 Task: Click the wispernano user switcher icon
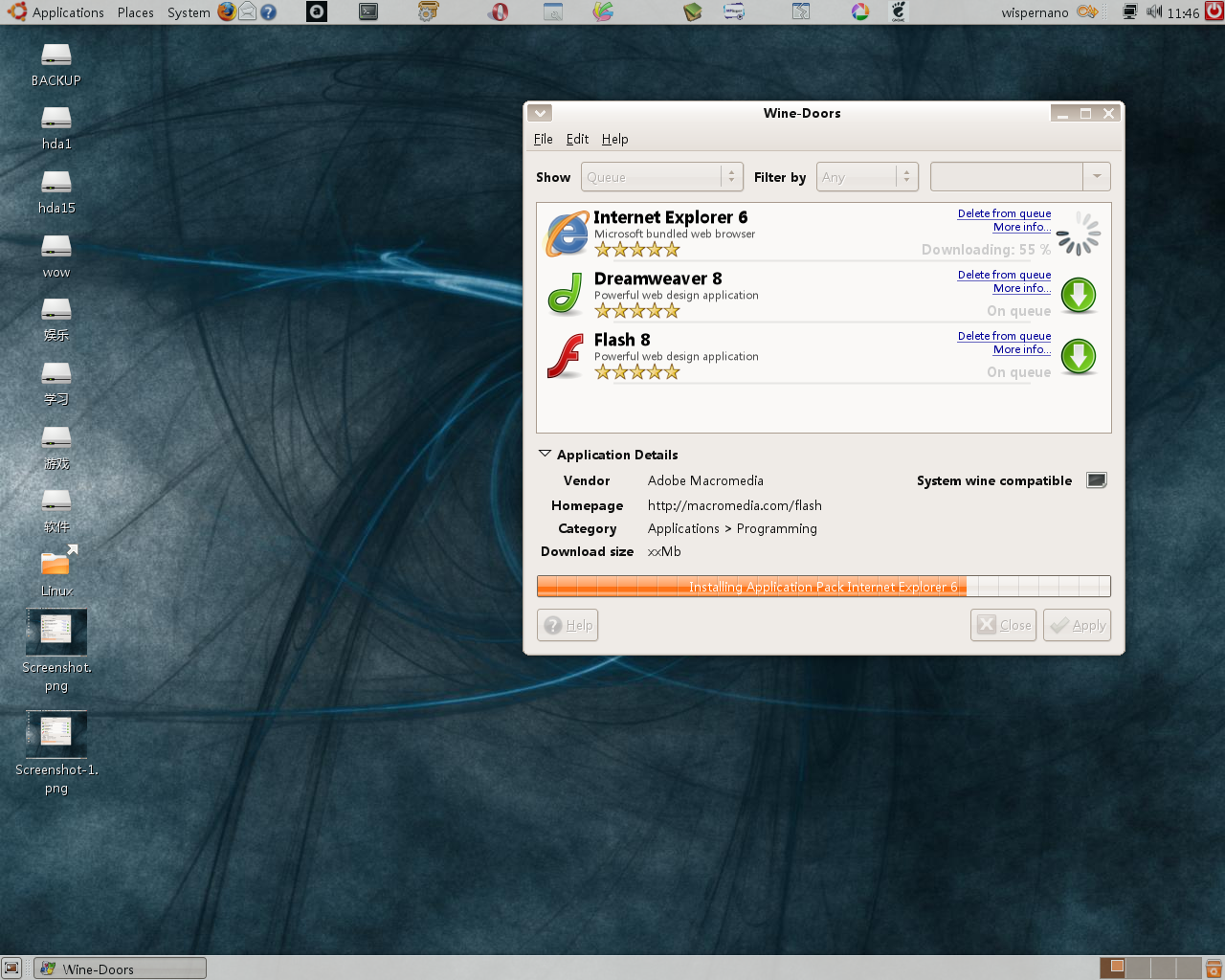[1087, 11]
